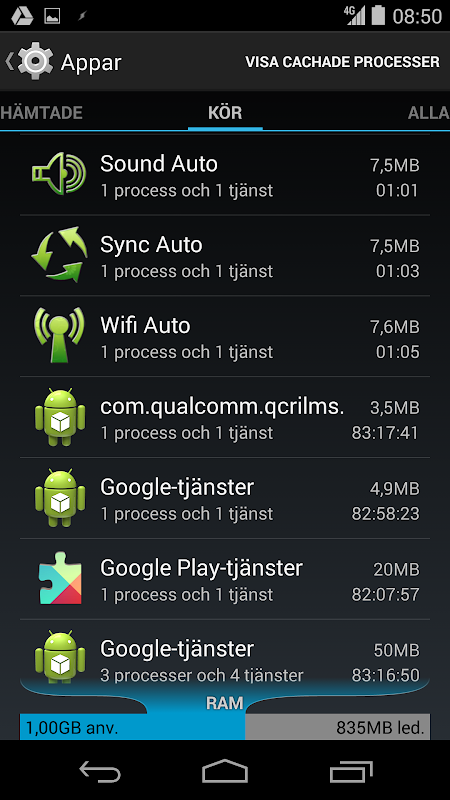Tap the Android home navigation button

point(225,771)
